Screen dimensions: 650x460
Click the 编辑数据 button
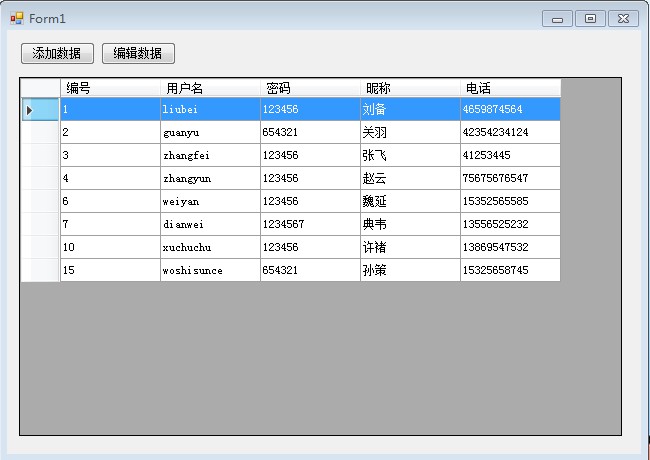tap(138, 53)
